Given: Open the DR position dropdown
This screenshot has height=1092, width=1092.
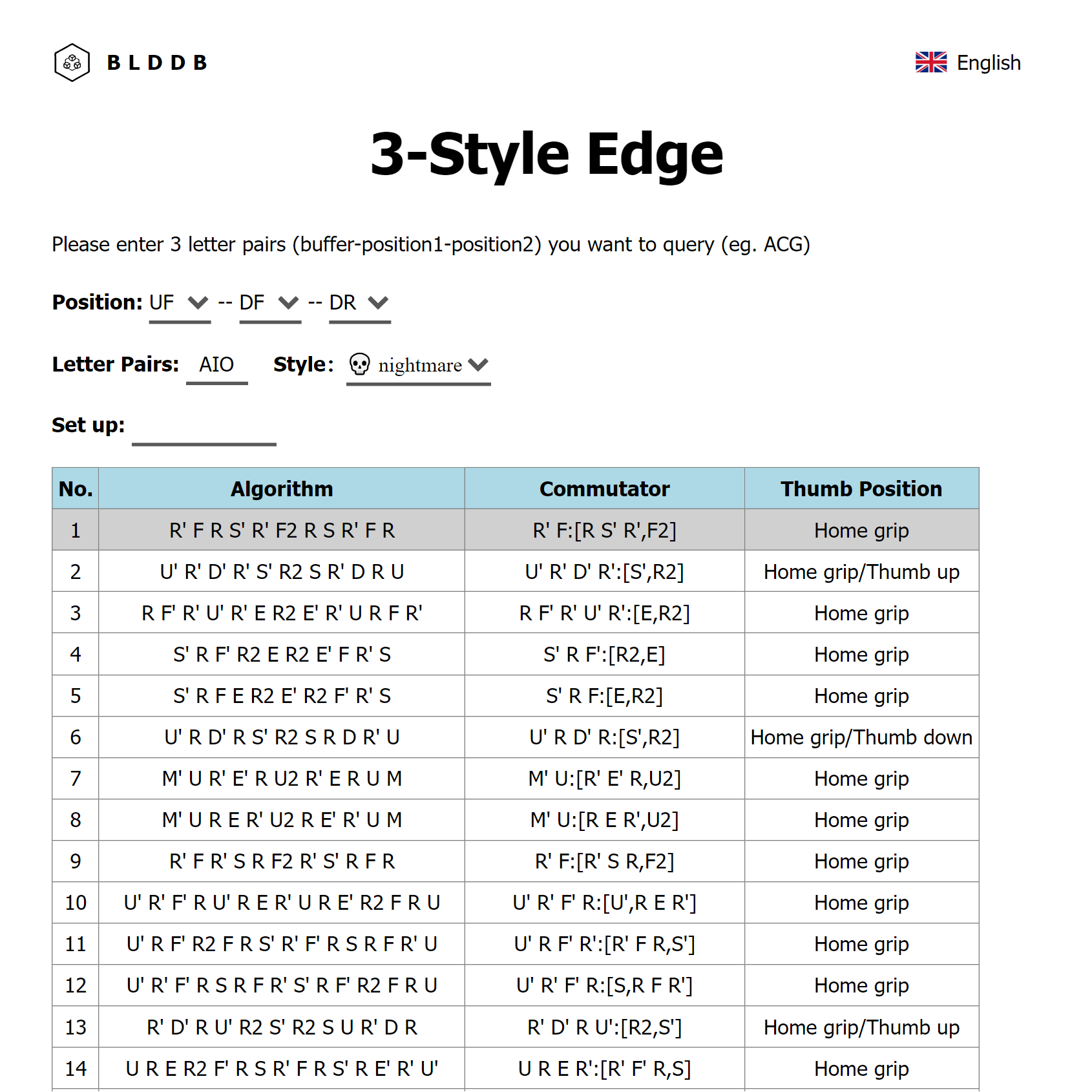Looking at the screenshot, I should pos(359,302).
